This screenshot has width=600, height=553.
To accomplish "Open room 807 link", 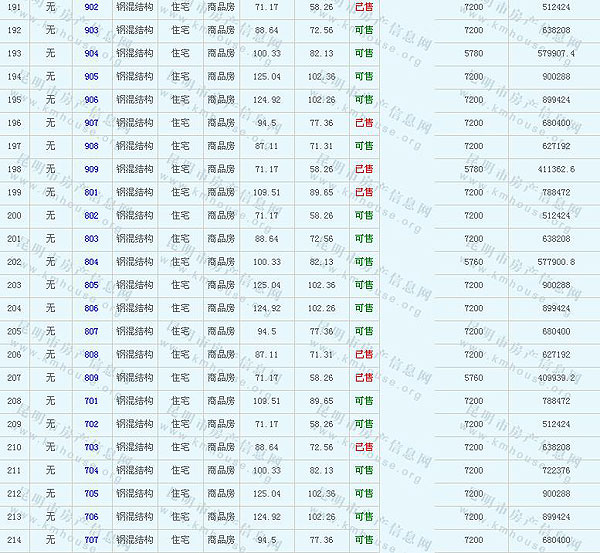I will (91, 331).
